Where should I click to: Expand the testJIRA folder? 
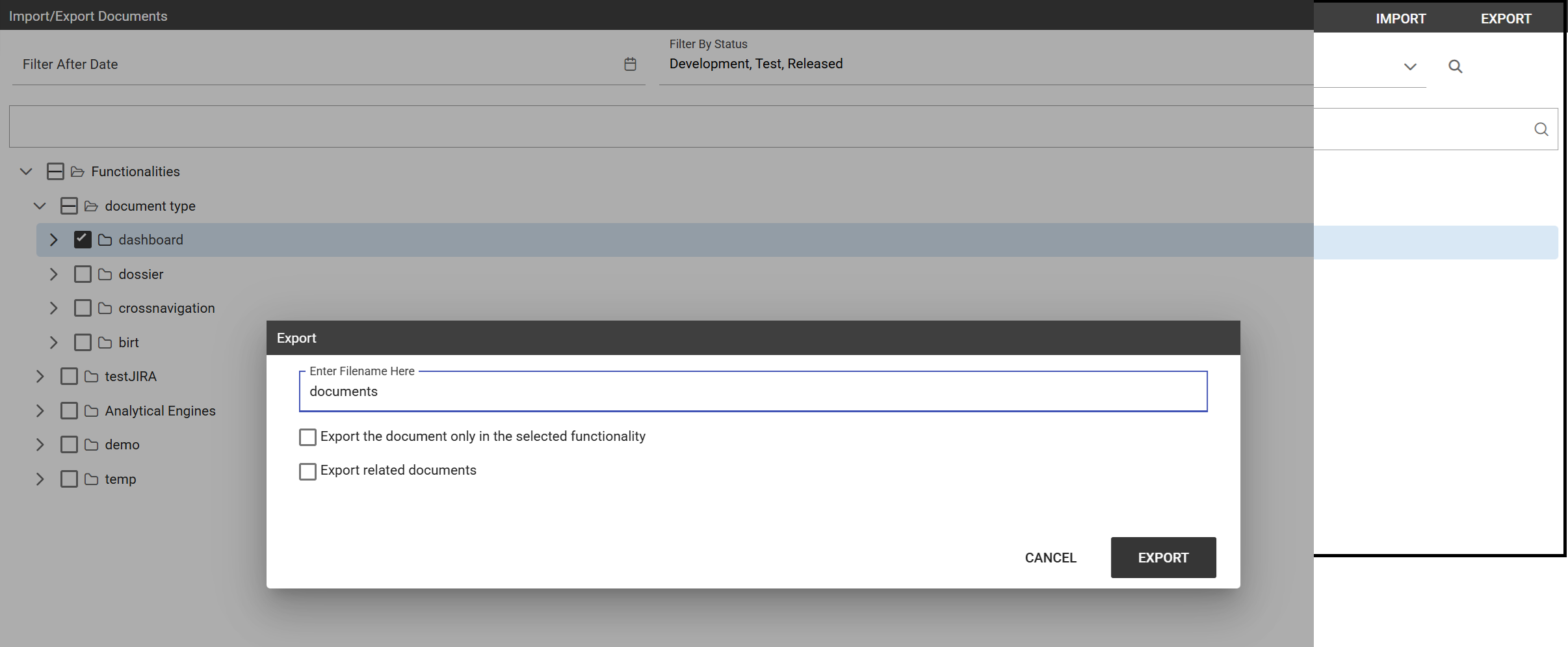pyautogui.click(x=40, y=376)
